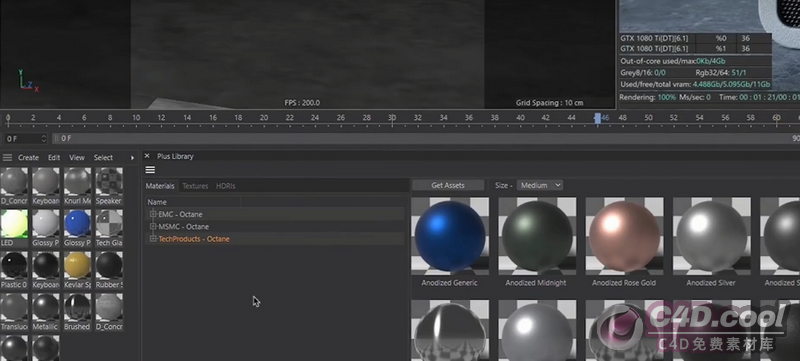Viewport: 800px width, 361px height.
Task: Choose the Anodized Midnight library material
Action: coord(537,236)
